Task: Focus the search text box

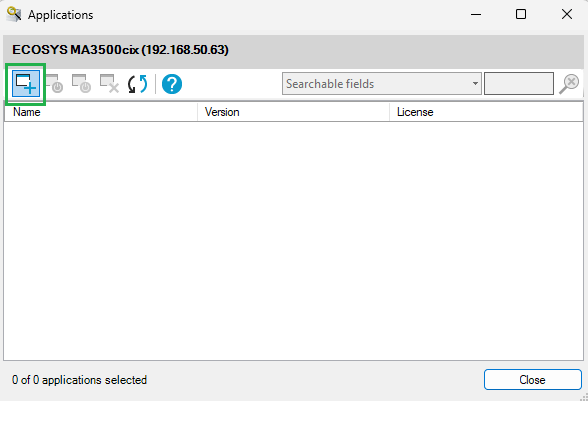Action: click(x=519, y=84)
